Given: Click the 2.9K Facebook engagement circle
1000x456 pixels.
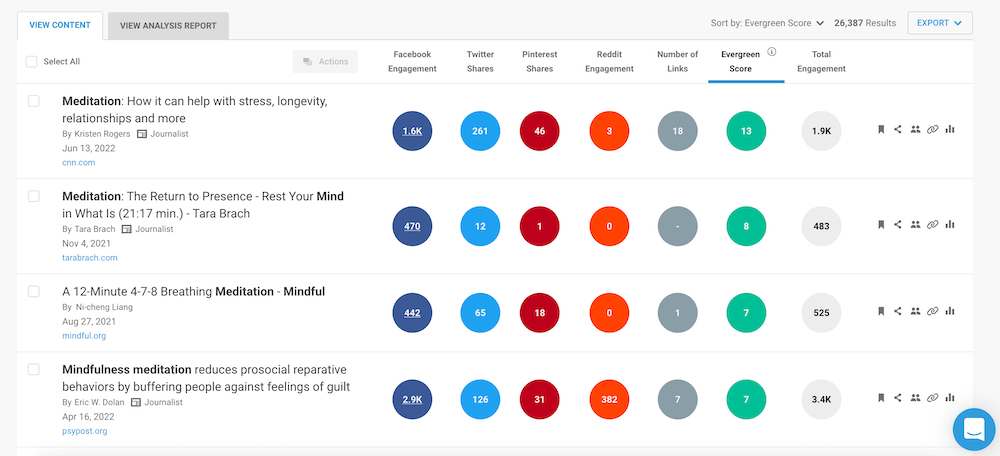Looking at the screenshot, I should click(413, 399).
